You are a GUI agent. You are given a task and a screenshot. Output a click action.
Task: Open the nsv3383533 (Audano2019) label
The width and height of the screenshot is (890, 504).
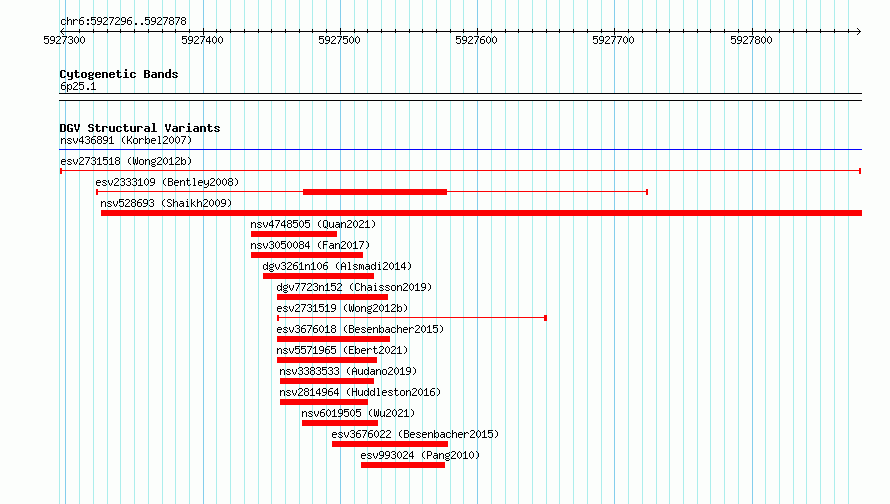(x=348, y=371)
